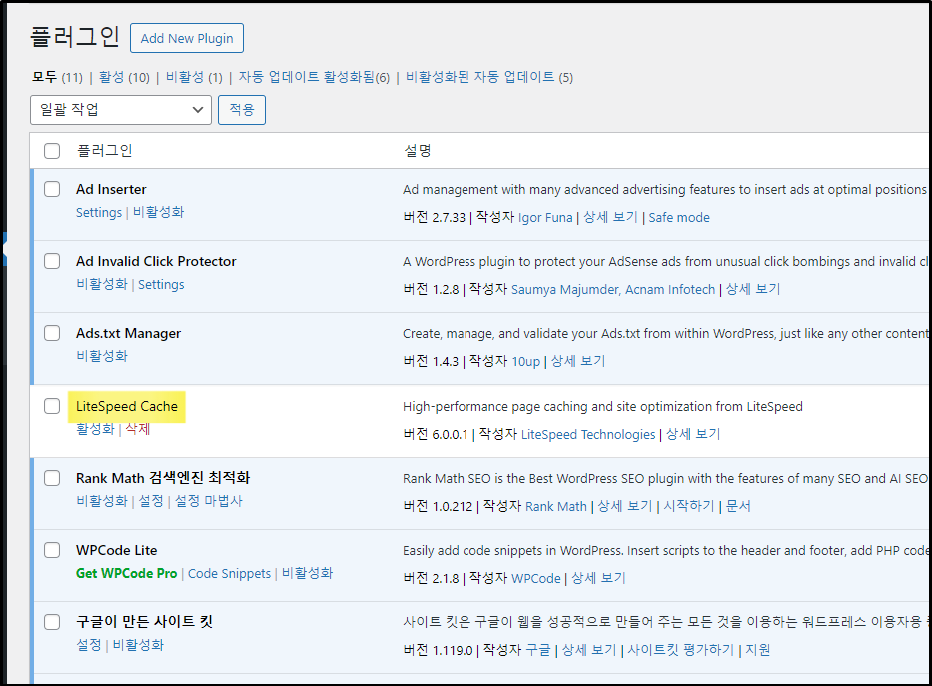Launch Rank Math 설정 마법사 wizard
Screen dimensions: 932x686
pyautogui.click(x=209, y=501)
